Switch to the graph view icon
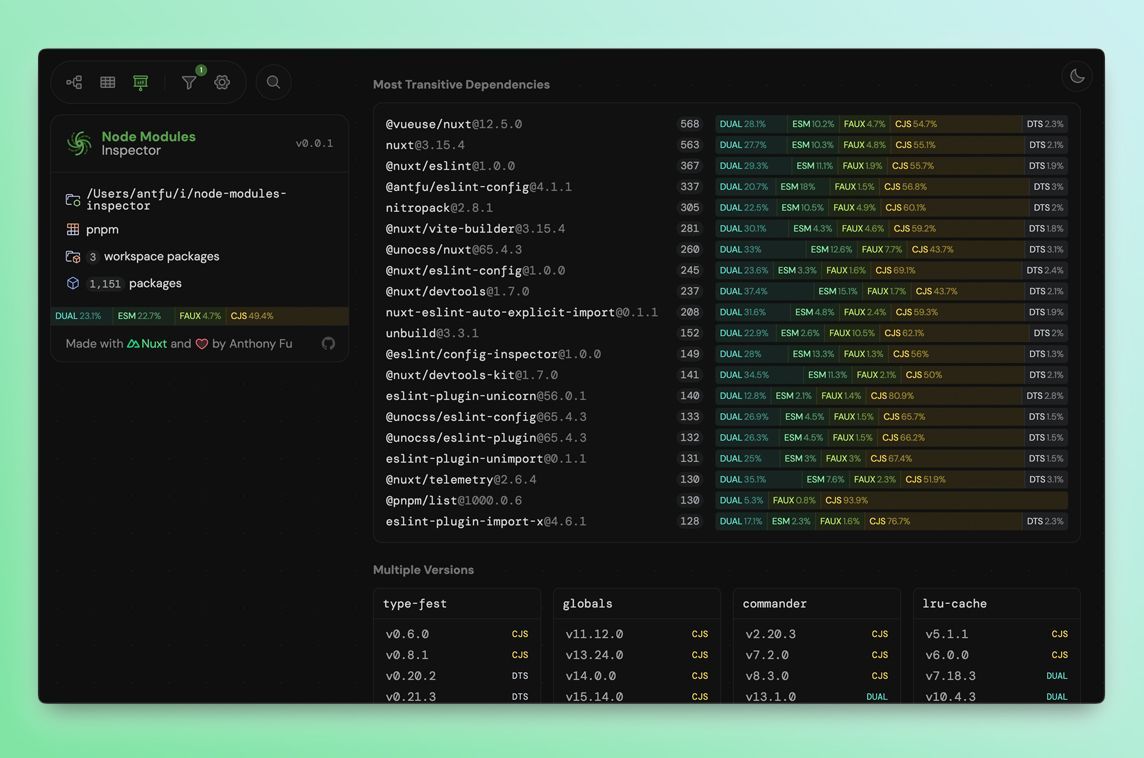 [74, 82]
